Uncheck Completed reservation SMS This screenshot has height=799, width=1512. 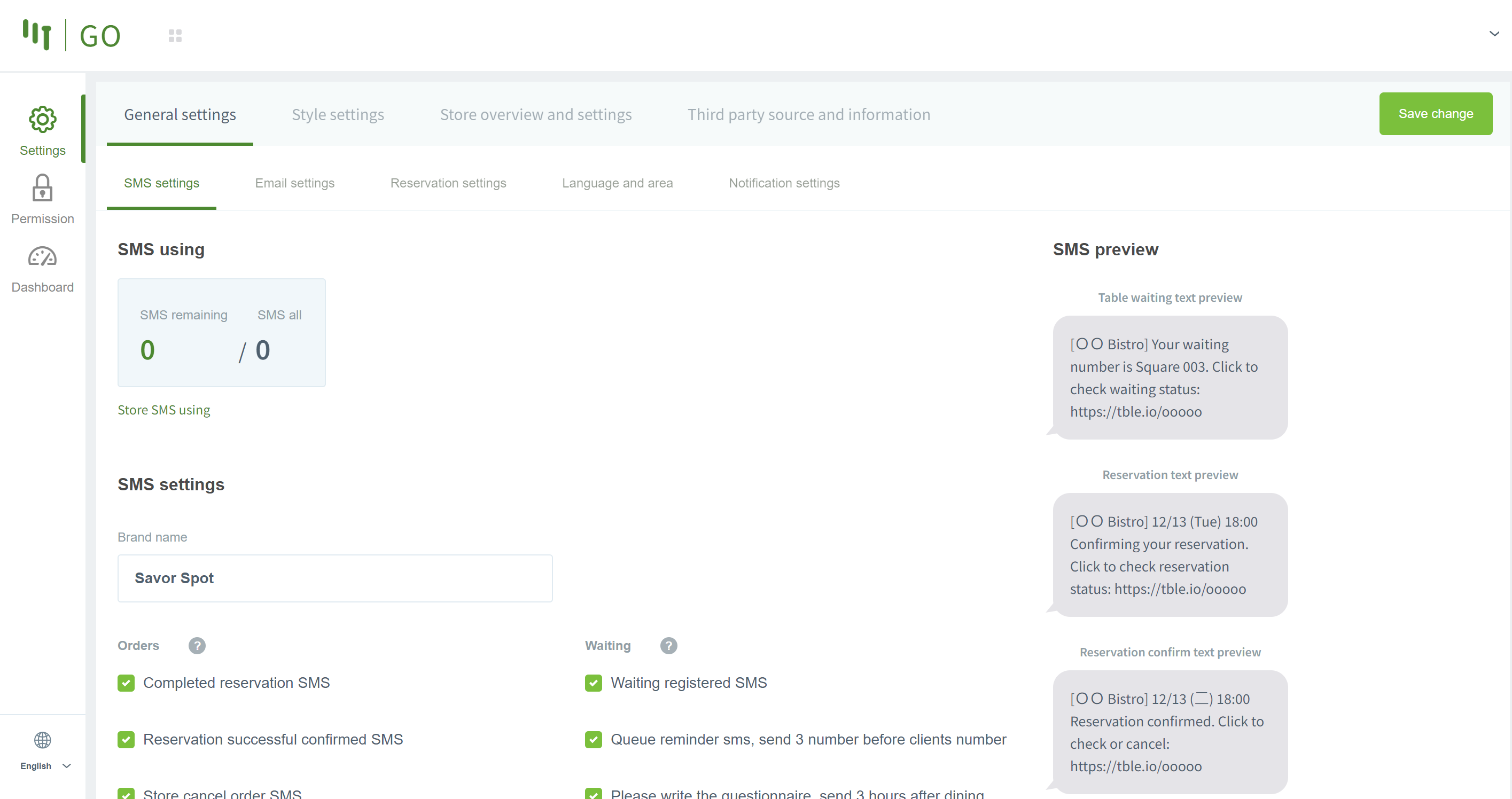point(126,683)
